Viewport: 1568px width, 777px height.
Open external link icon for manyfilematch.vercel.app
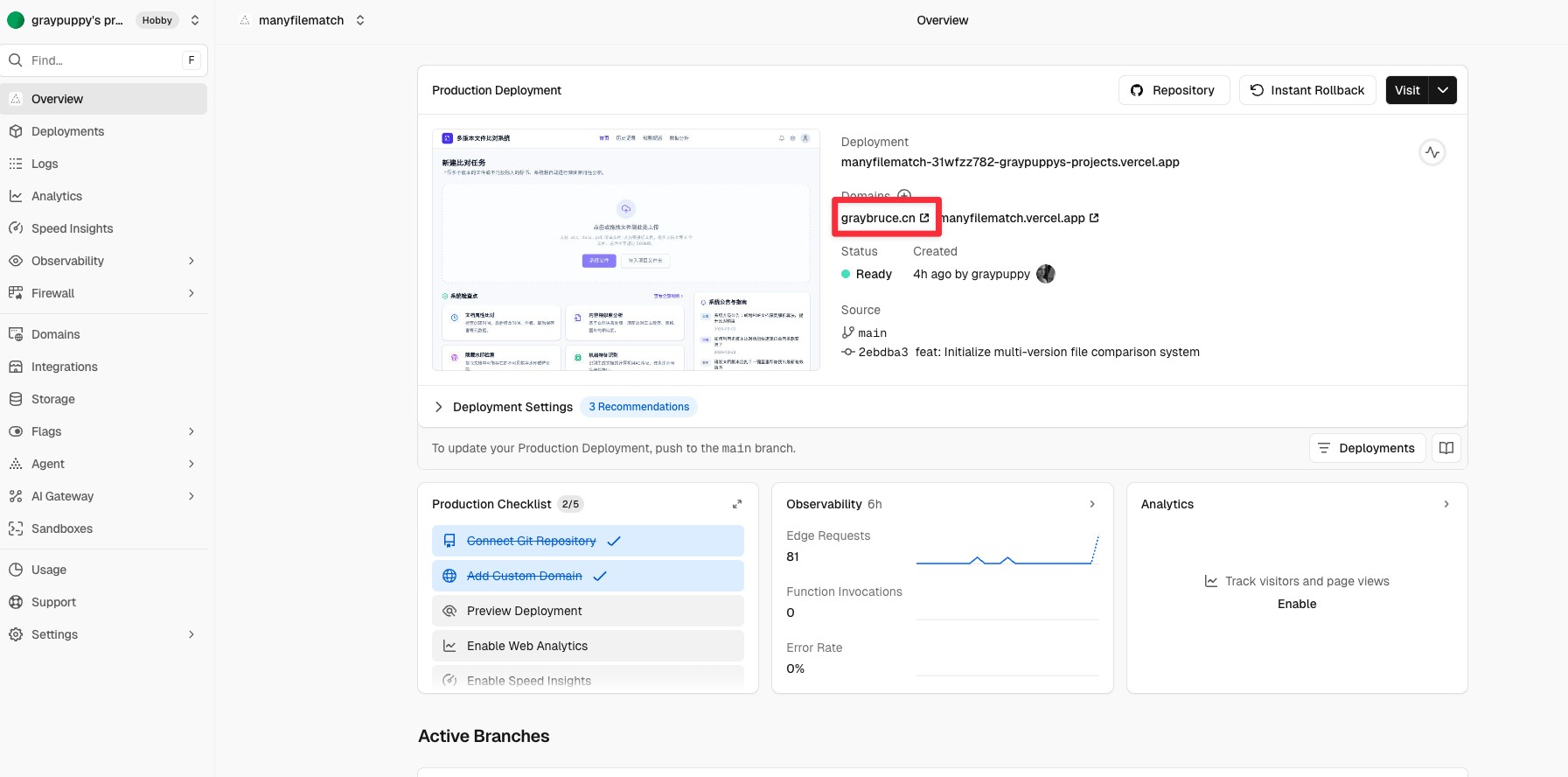(1094, 218)
